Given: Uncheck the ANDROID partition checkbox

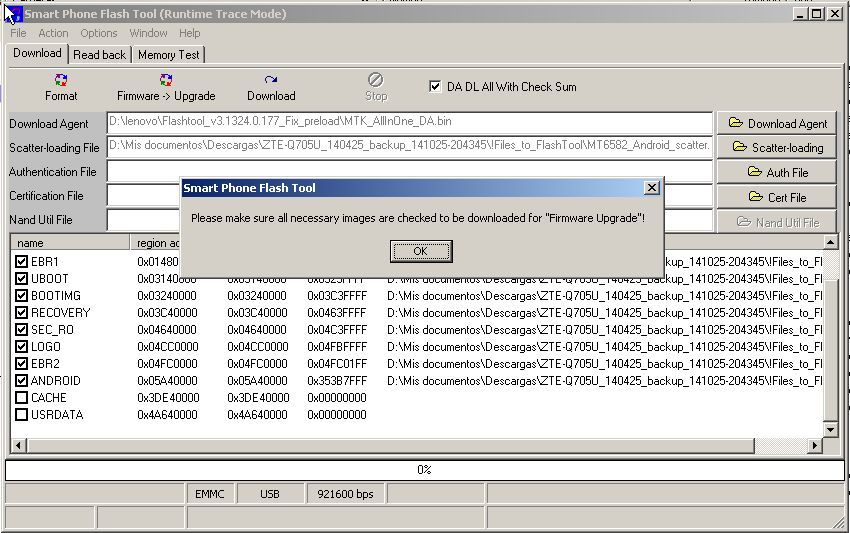Looking at the screenshot, I should [21, 381].
